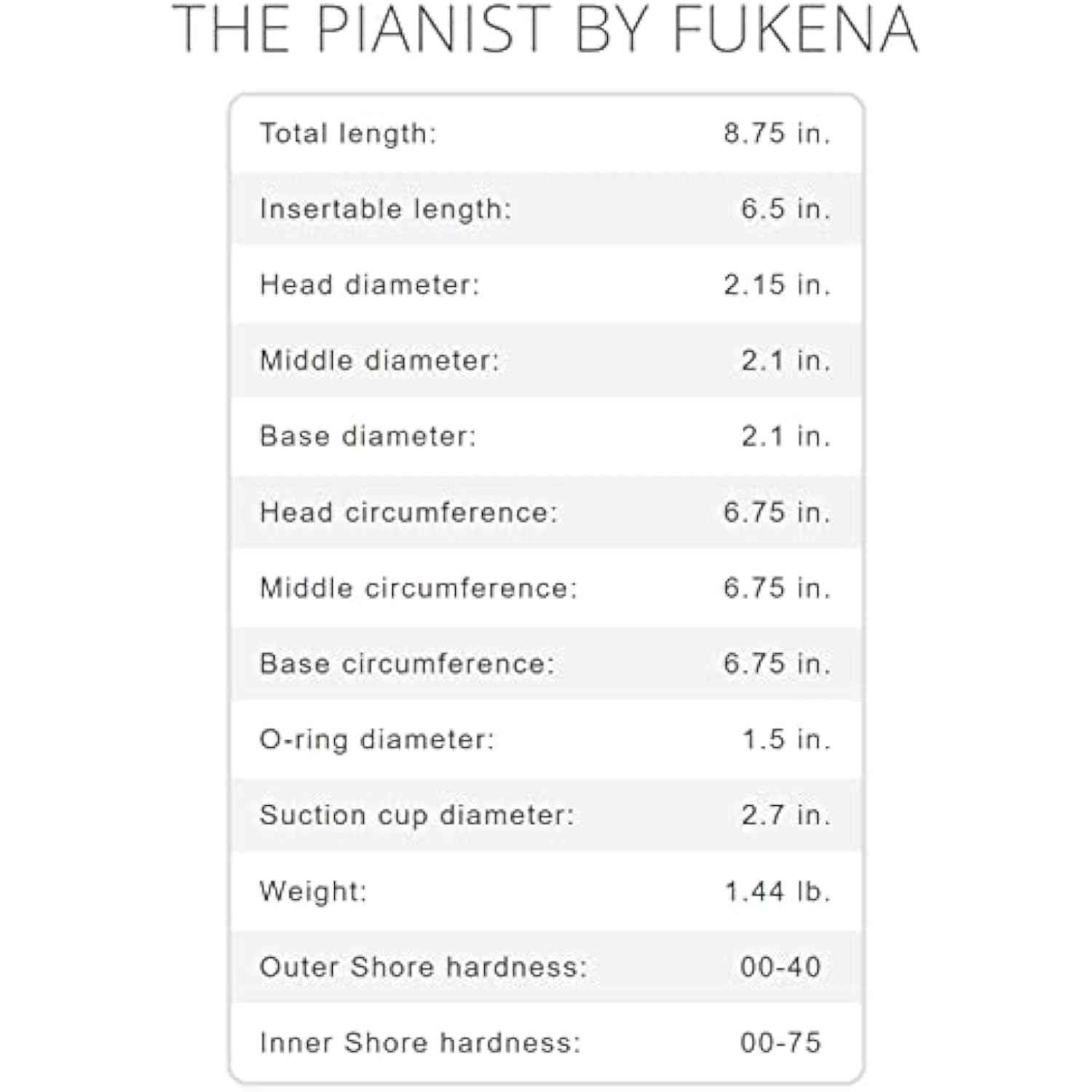1092x1092 pixels.
Task: Click the 'Outer Shore hardness:' label
Action: (423, 967)
